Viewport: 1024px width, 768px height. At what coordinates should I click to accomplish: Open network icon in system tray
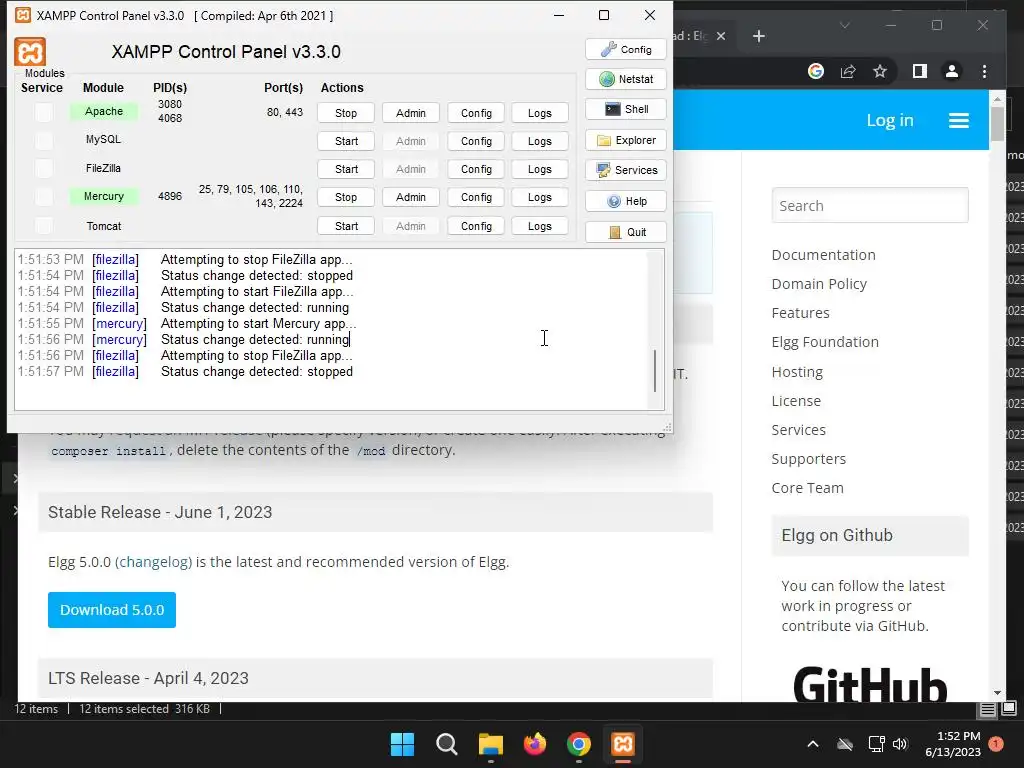pos(876,744)
